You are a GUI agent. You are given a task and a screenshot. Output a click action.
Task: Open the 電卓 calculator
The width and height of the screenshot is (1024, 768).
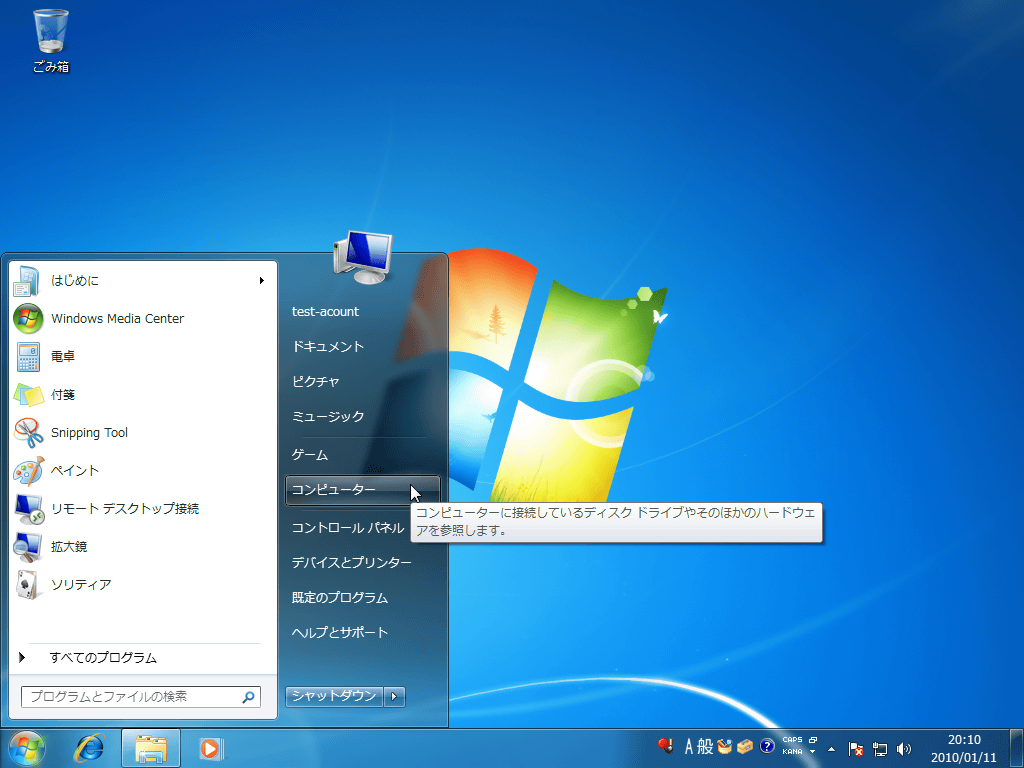pyautogui.click(x=140, y=357)
